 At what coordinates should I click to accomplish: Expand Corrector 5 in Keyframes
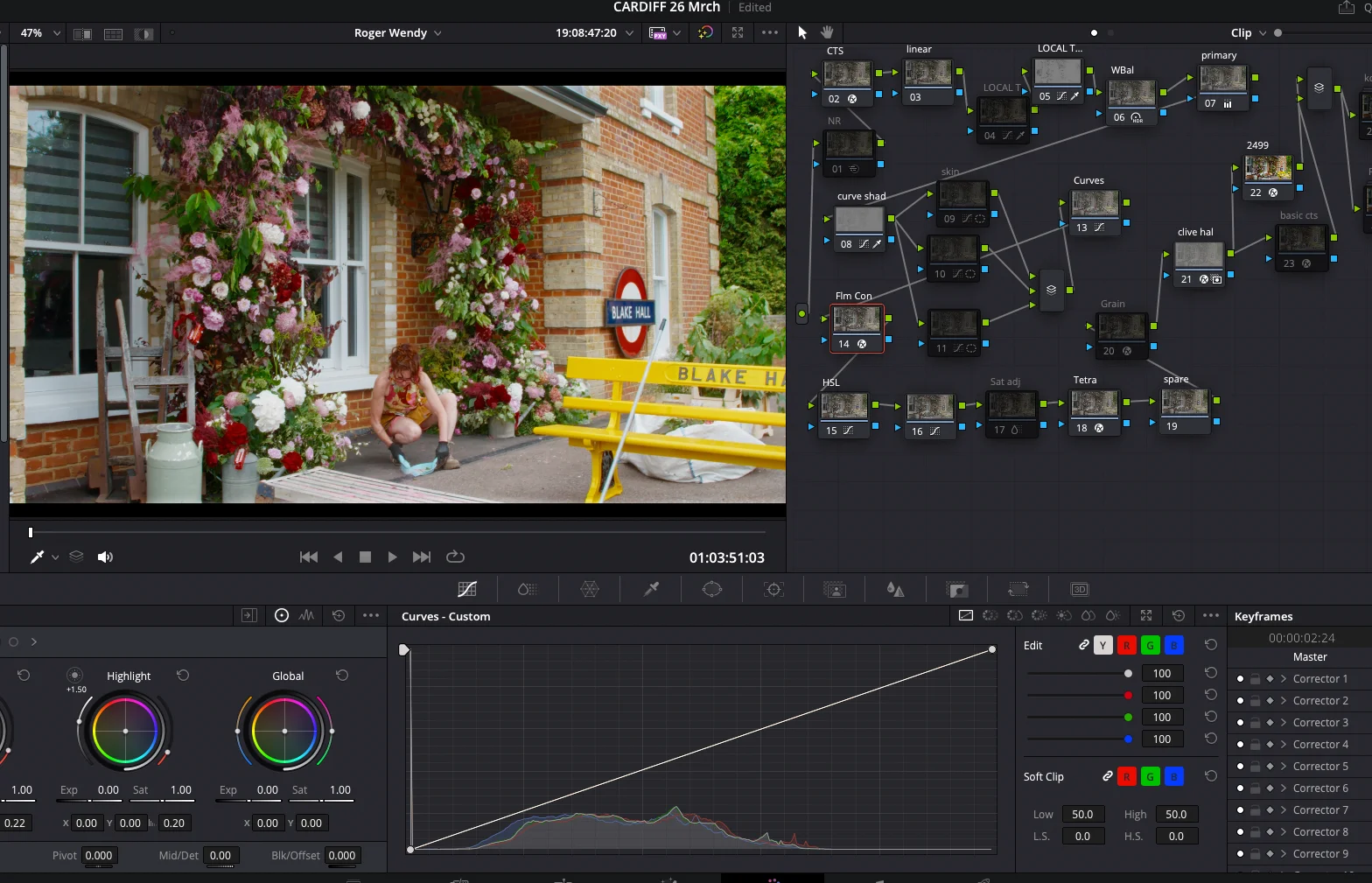pyautogui.click(x=1284, y=767)
